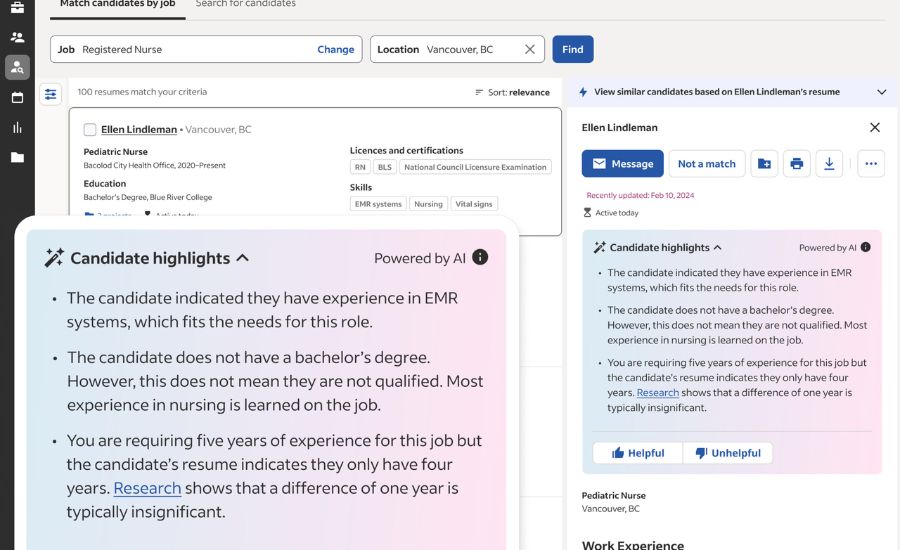
Task: Collapse Candidate highlights in the right panel
Action: coord(717,247)
